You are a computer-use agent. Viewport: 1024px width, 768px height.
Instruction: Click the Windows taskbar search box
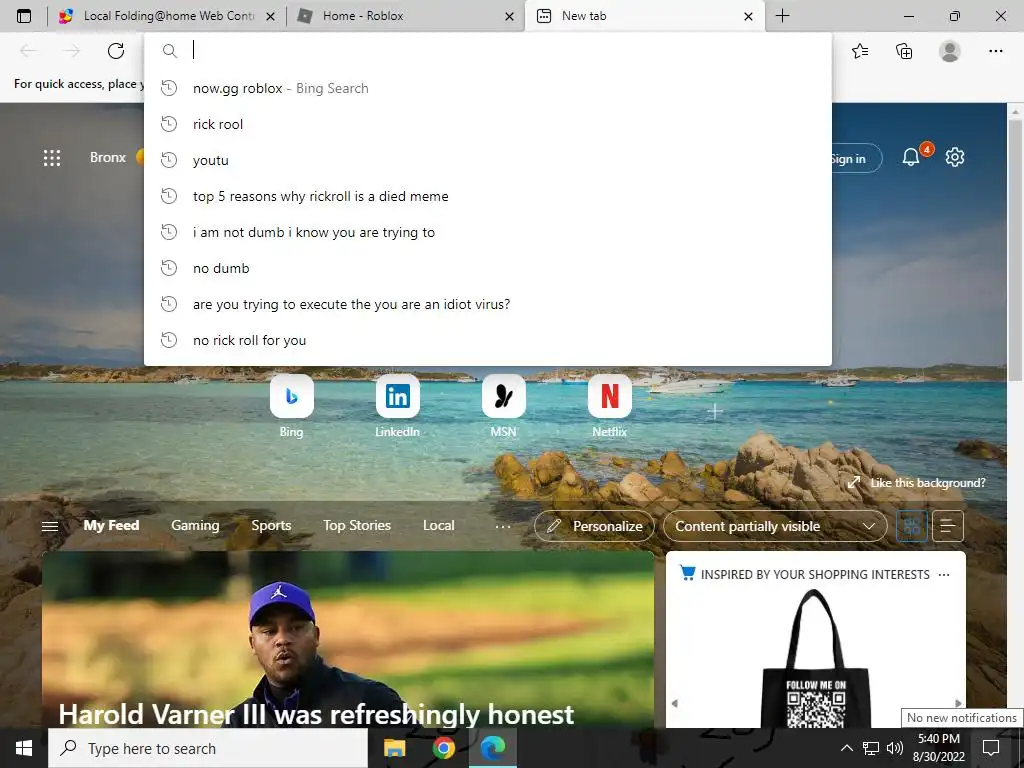(x=208, y=748)
